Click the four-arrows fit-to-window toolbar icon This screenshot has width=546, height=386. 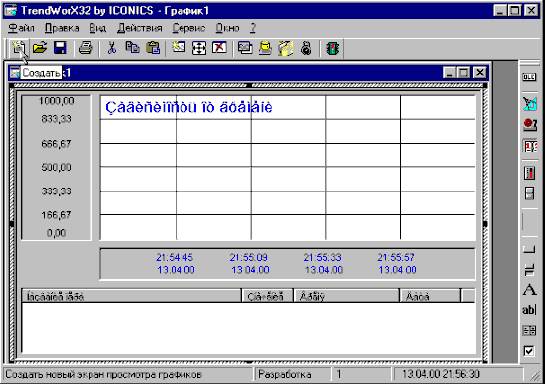coord(199,48)
